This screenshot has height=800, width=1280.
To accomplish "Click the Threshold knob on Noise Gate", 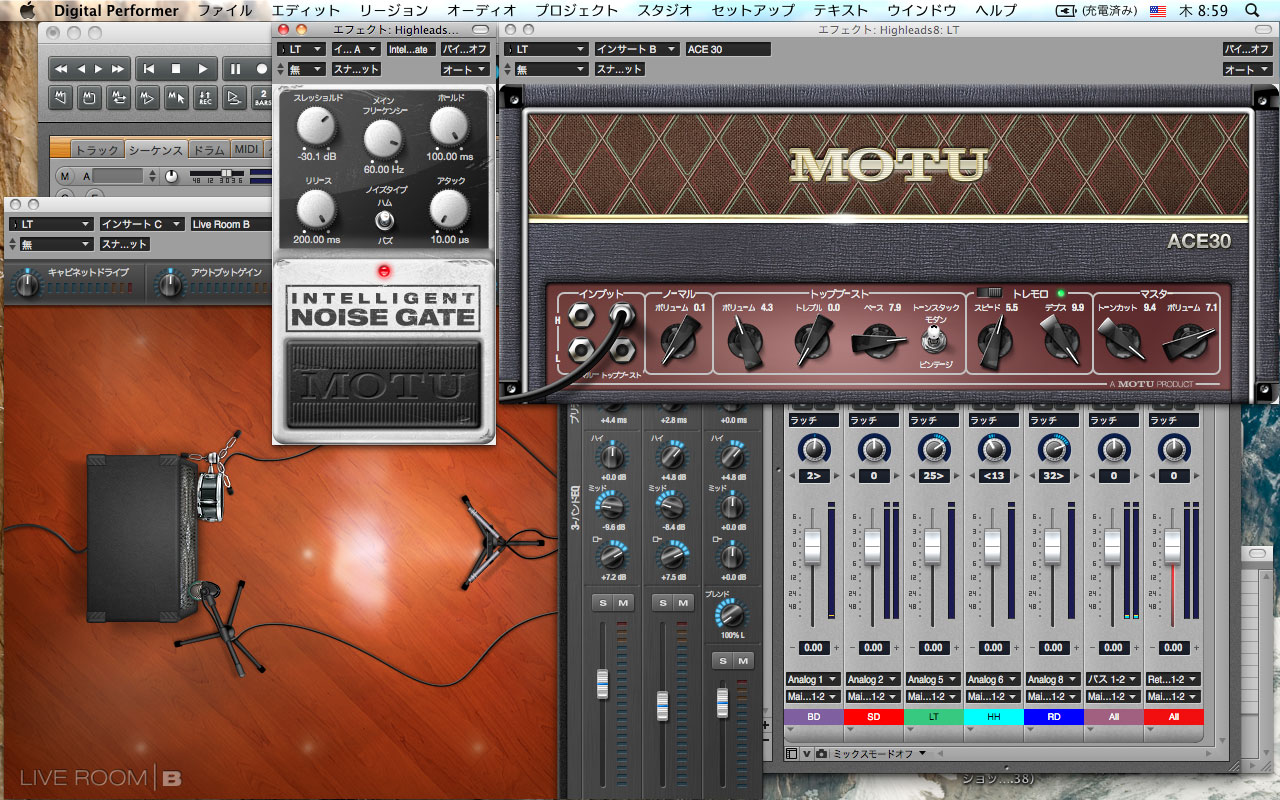I will 316,127.
